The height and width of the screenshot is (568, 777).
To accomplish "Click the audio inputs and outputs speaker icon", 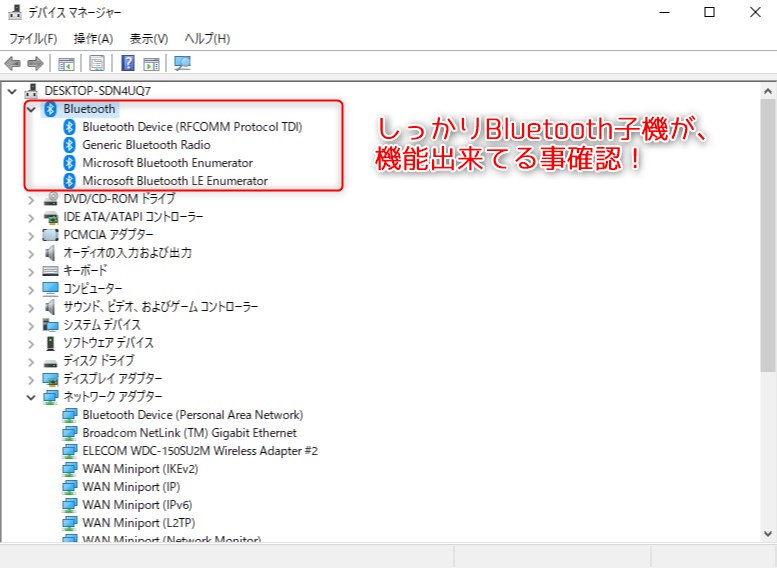I will (x=50, y=253).
